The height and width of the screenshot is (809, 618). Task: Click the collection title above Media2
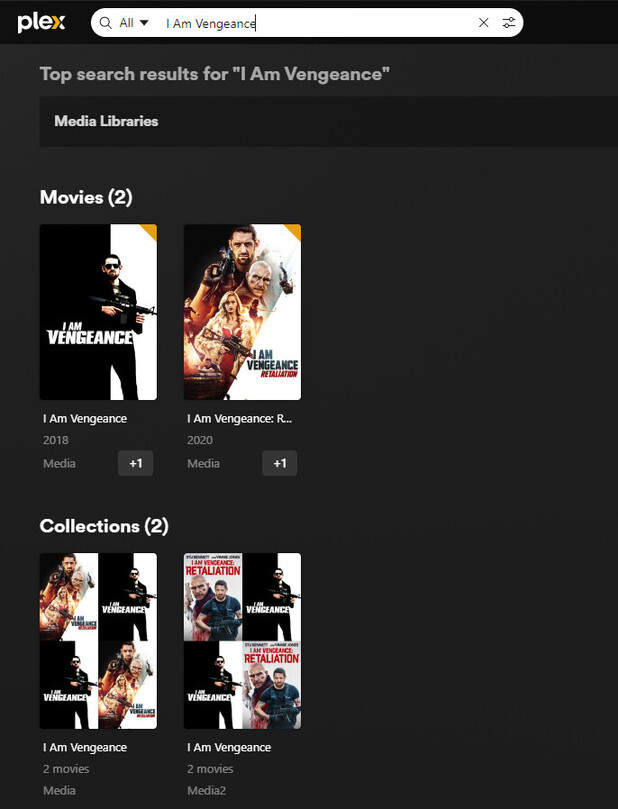pos(229,747)
